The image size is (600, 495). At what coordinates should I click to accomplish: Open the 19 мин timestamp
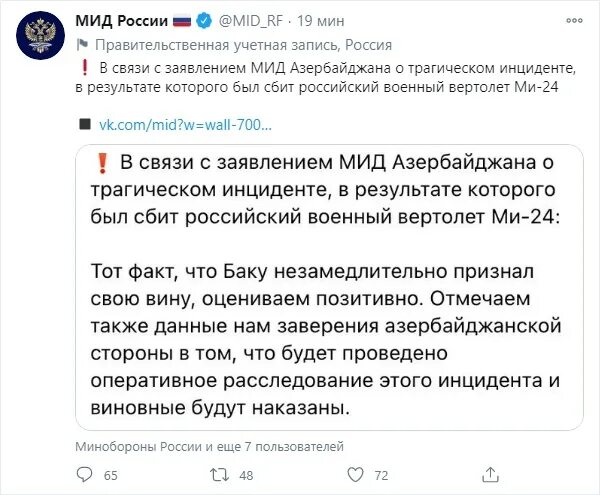coord(321,21)
